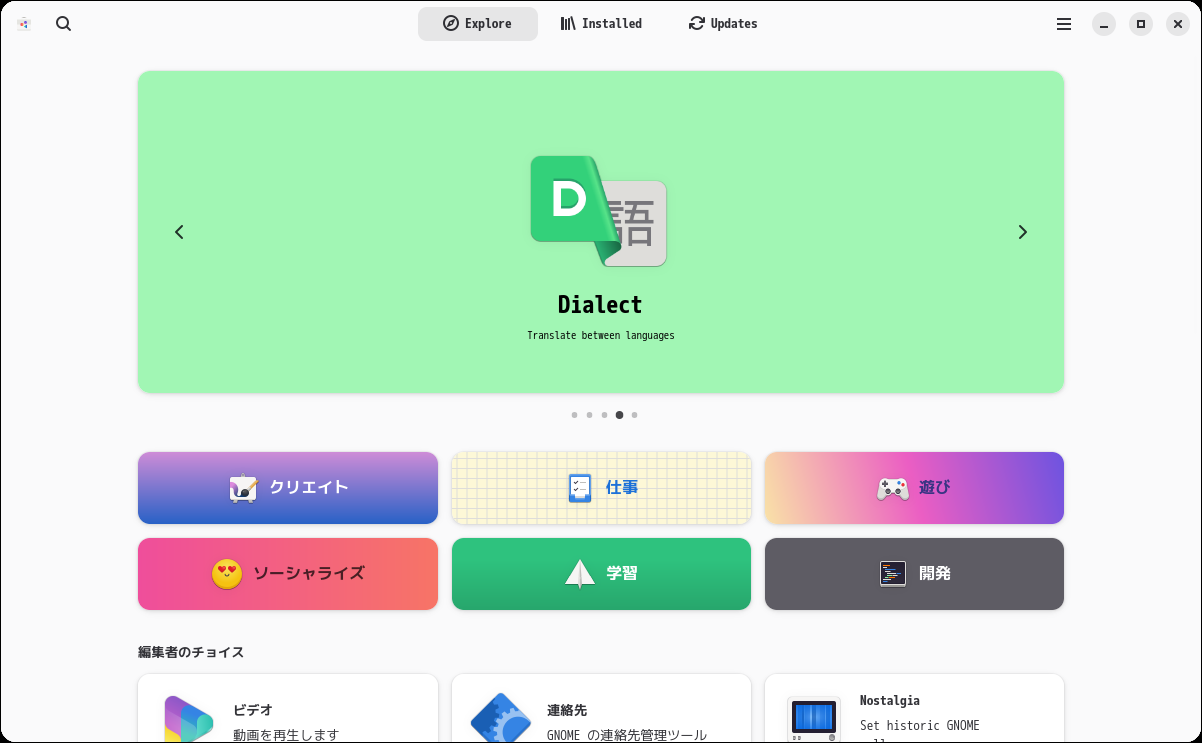The image size is (1202, 743).
Task: Click the 連絡先 app icon
Action: (501, 719)
